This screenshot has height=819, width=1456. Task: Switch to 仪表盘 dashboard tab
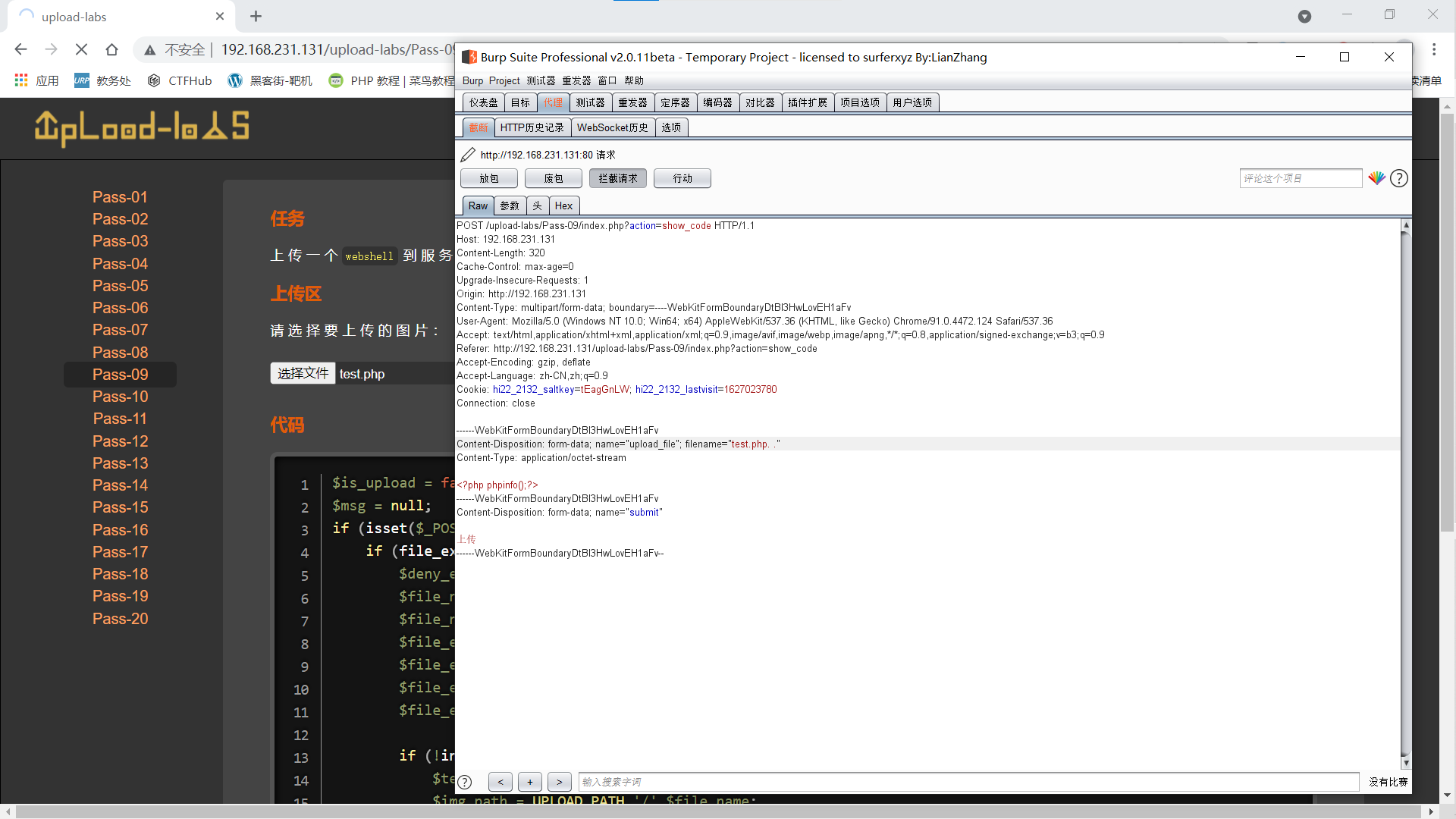[483, 102]
